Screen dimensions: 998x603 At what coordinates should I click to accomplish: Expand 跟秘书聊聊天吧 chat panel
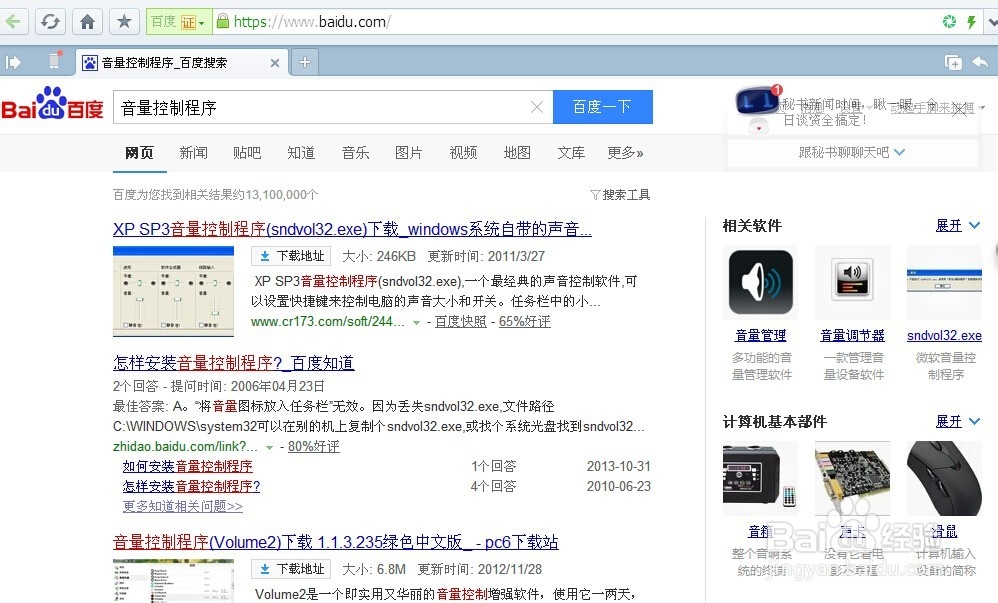[852, 152]
